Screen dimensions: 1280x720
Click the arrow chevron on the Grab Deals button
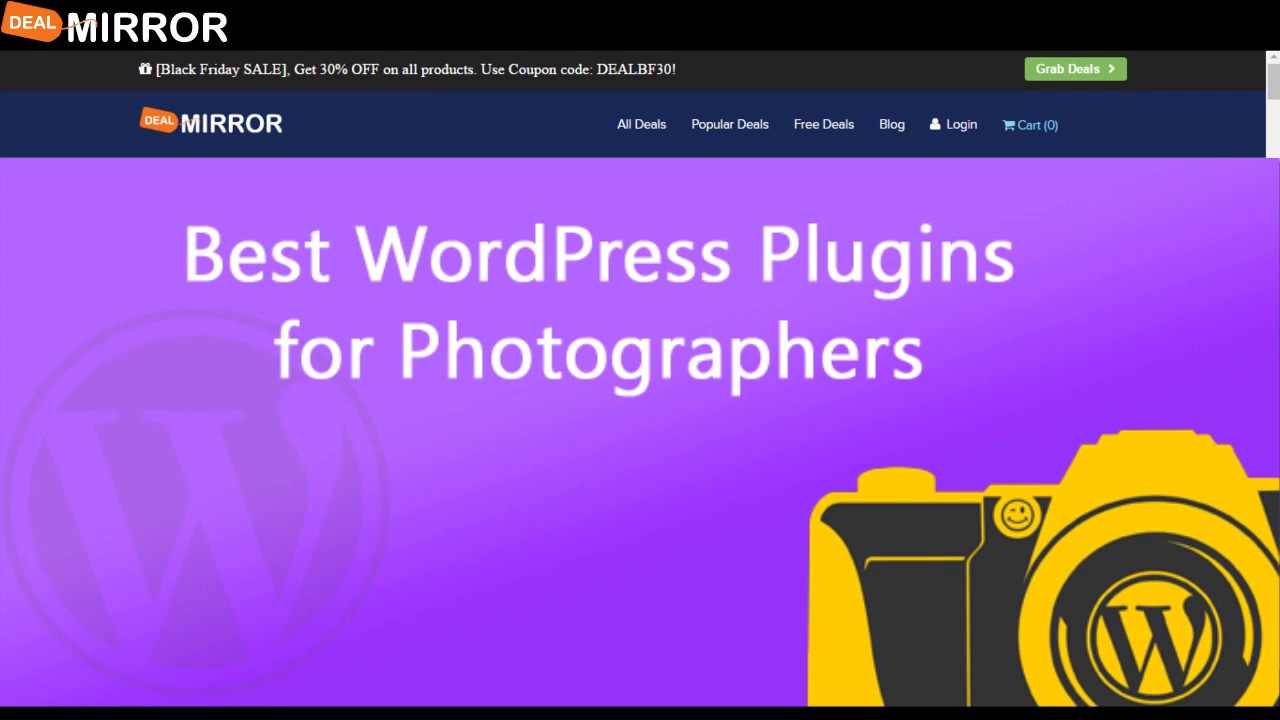pos(1111,69)
